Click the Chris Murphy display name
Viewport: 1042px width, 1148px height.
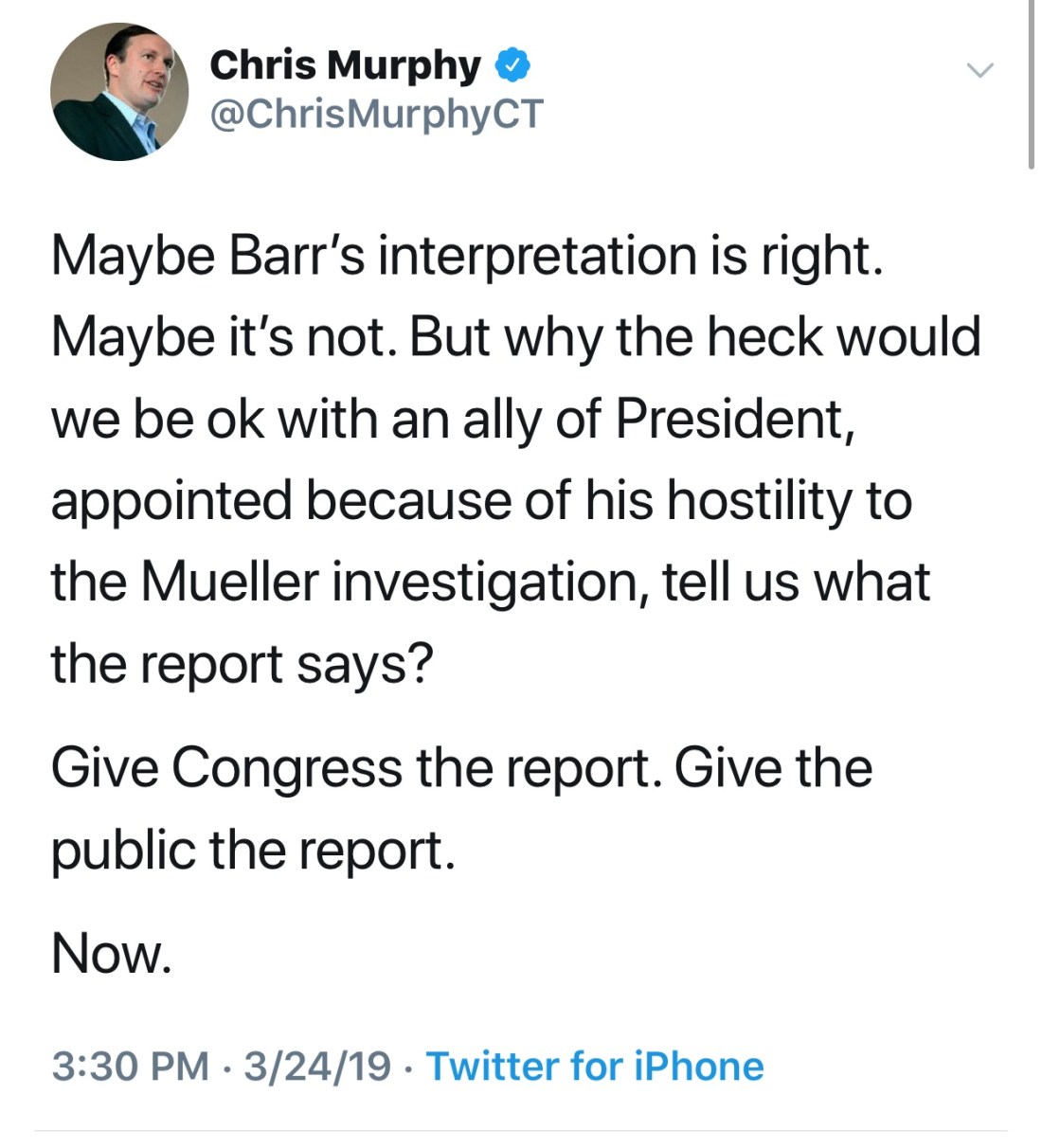(x=345, y=65)
